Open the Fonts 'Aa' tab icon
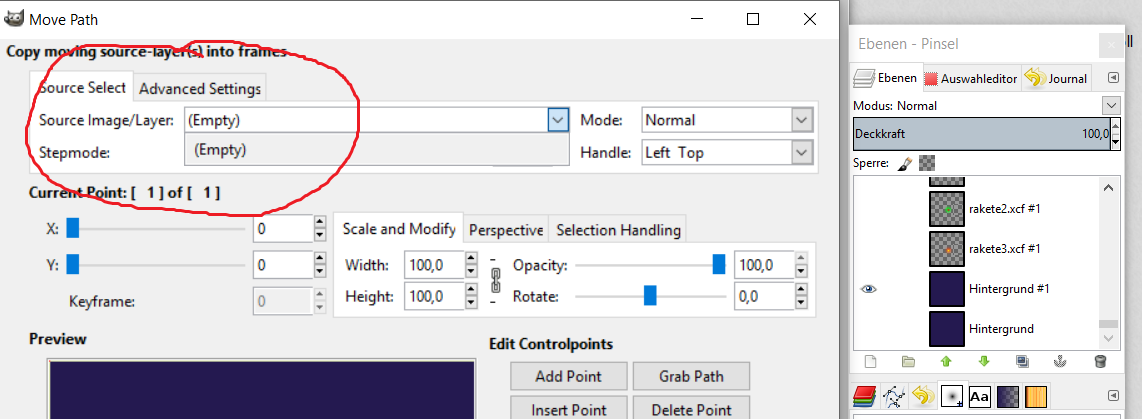 pyautogui.click(x=980, y=396)
